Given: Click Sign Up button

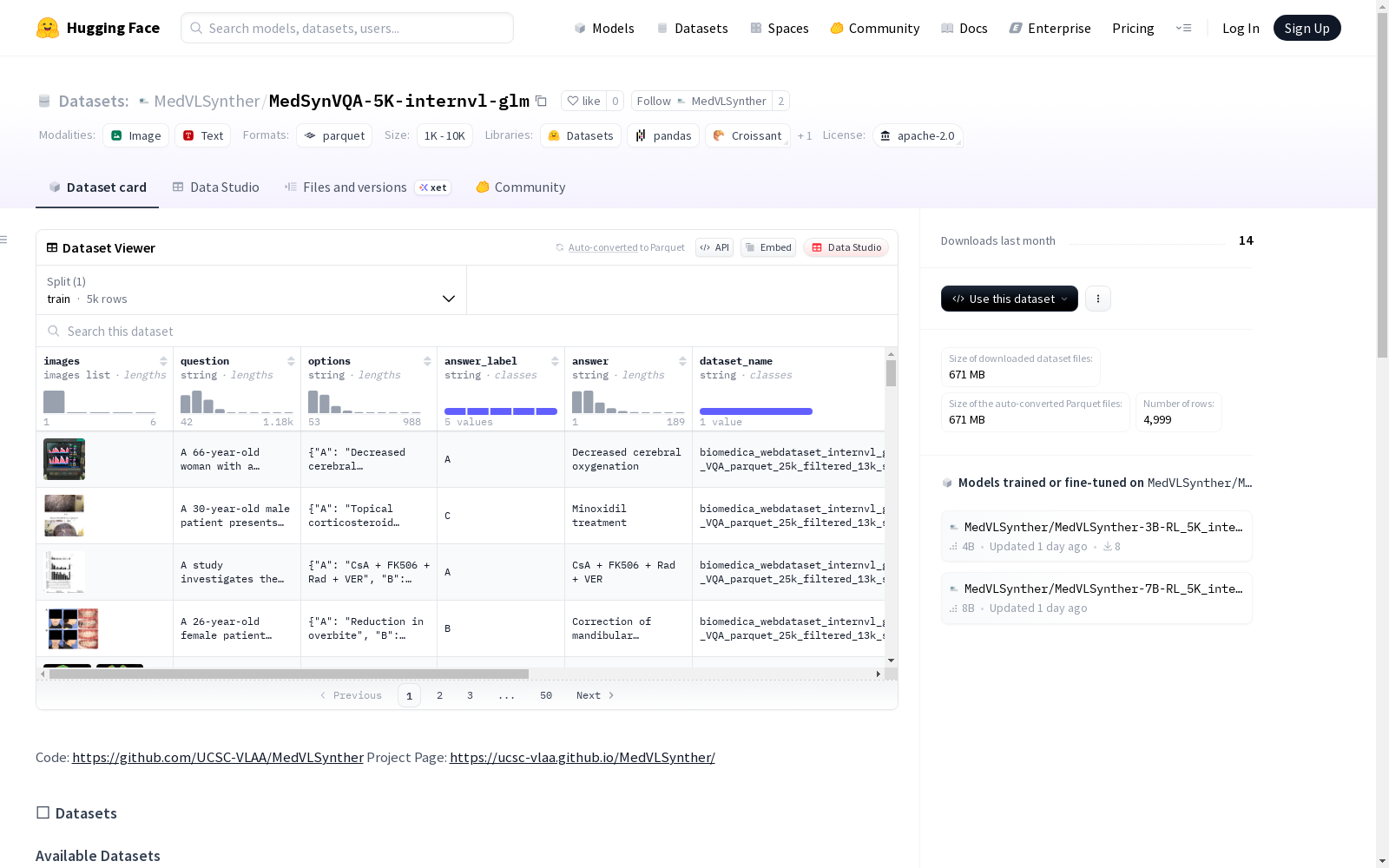Looking at the screenshot, I should click(x=1307, y=28).
